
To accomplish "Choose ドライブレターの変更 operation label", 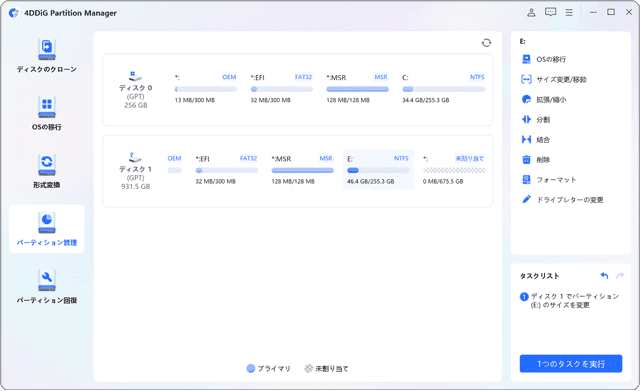I will [x=570, y=200].
